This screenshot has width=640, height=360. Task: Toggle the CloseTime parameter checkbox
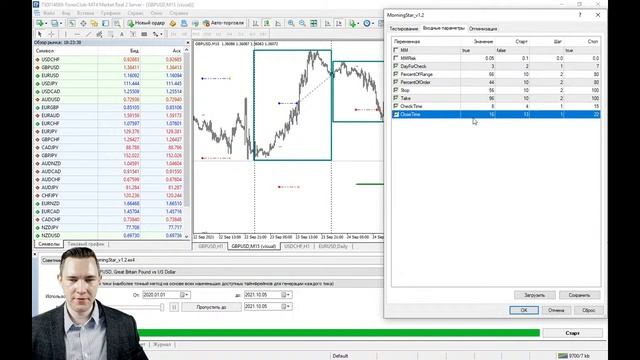396,114
